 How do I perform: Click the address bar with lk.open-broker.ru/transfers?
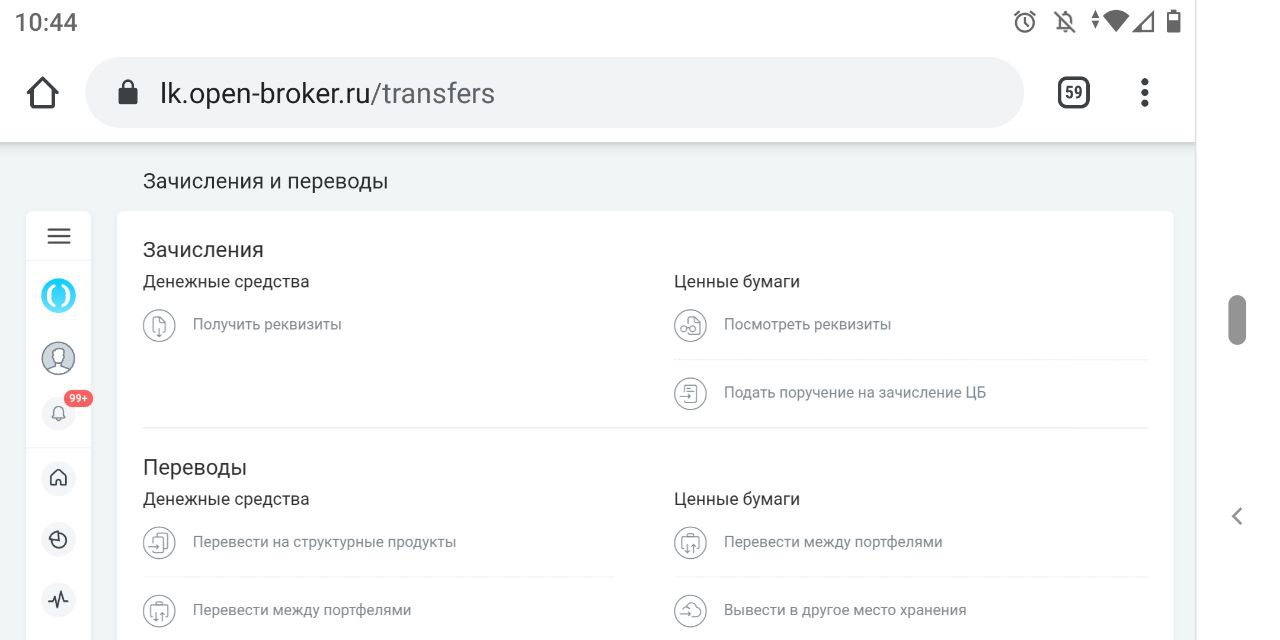point(554,93)
